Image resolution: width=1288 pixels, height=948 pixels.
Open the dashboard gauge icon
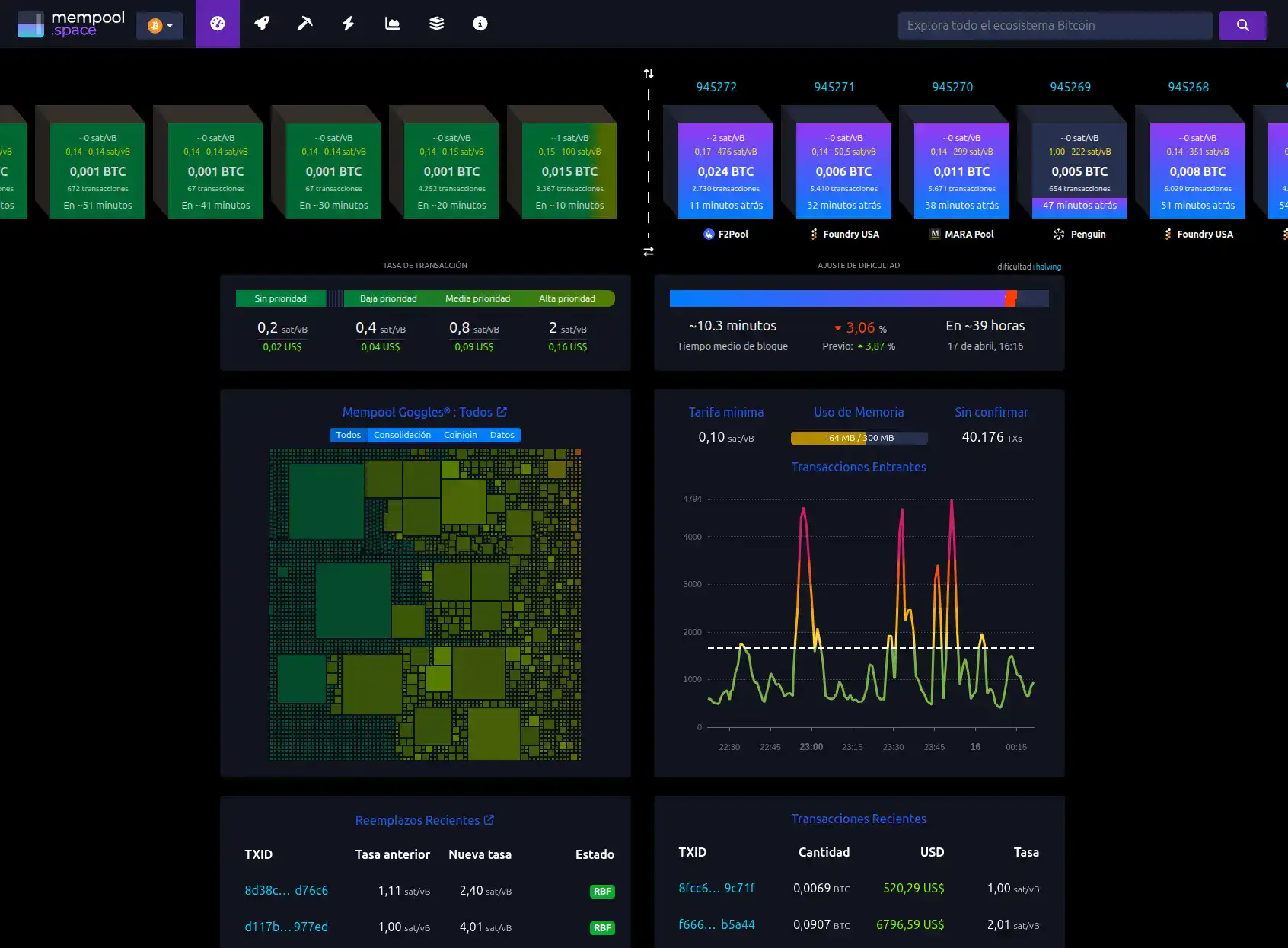tap(218, 24)
